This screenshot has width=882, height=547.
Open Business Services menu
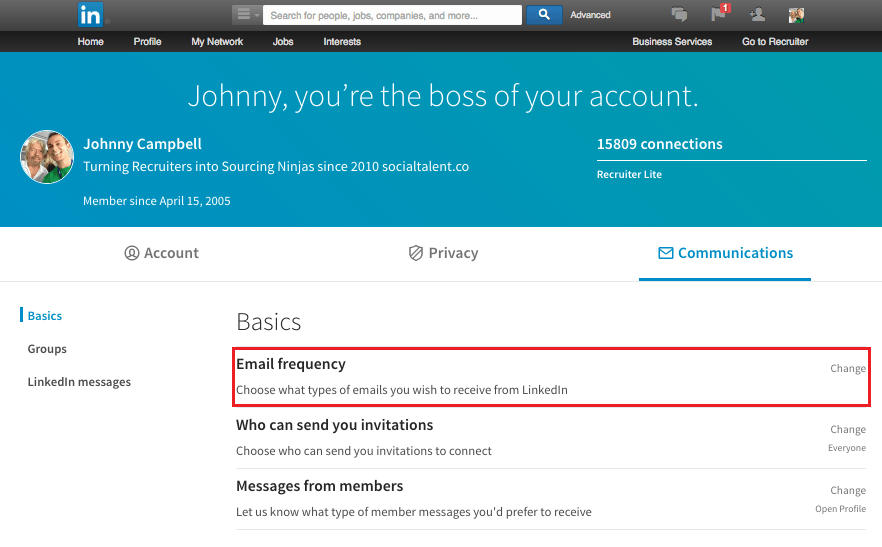tap(672, 42)
